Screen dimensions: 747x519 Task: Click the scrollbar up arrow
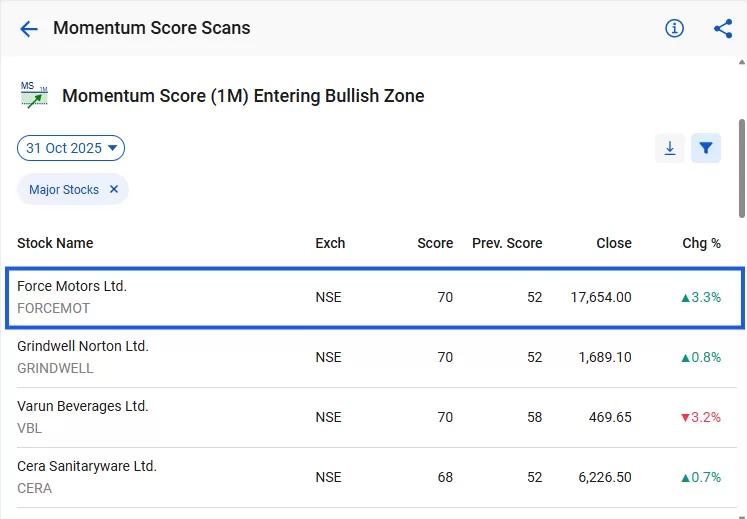[742, 62]
